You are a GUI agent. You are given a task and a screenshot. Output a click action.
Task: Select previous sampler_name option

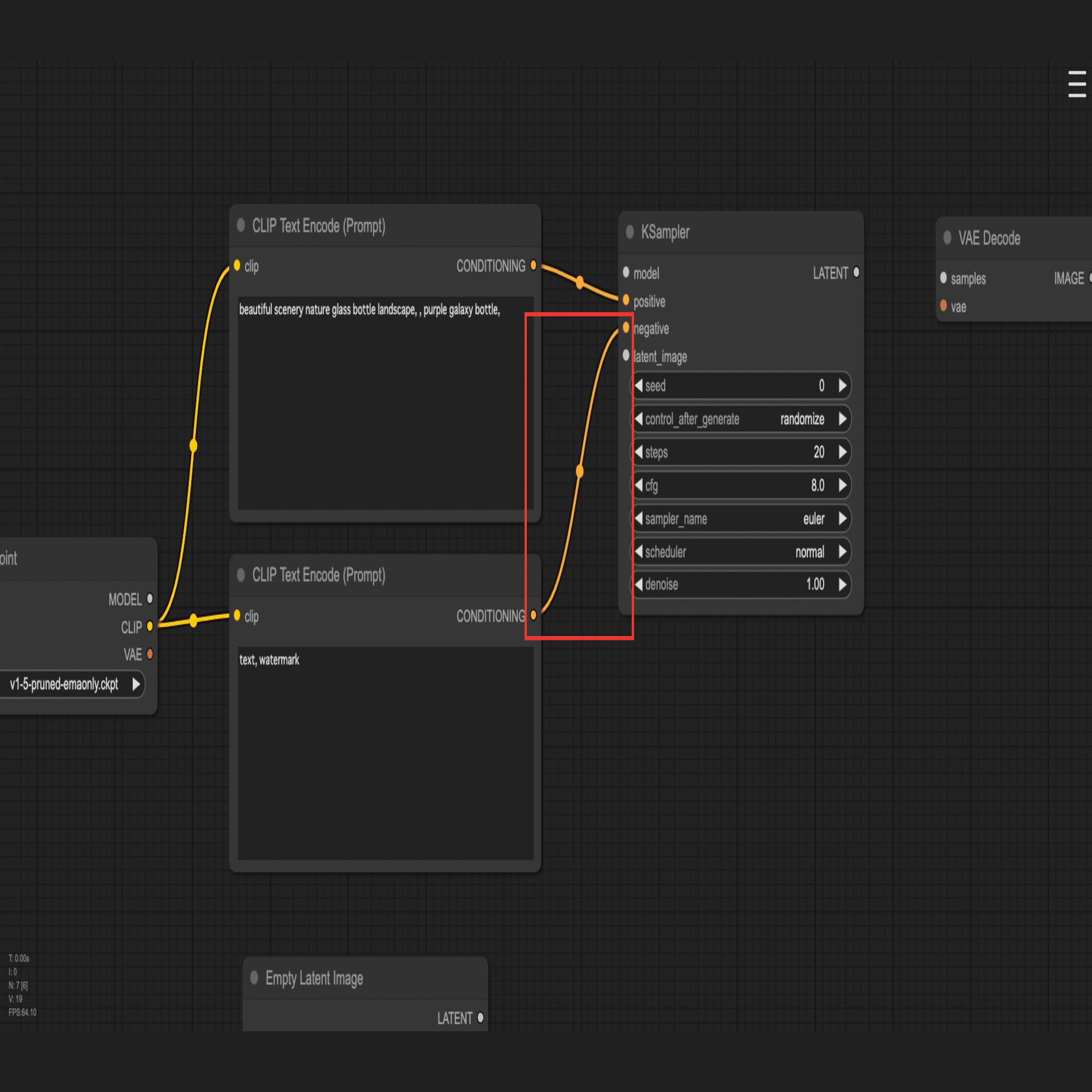click(639, 518)
